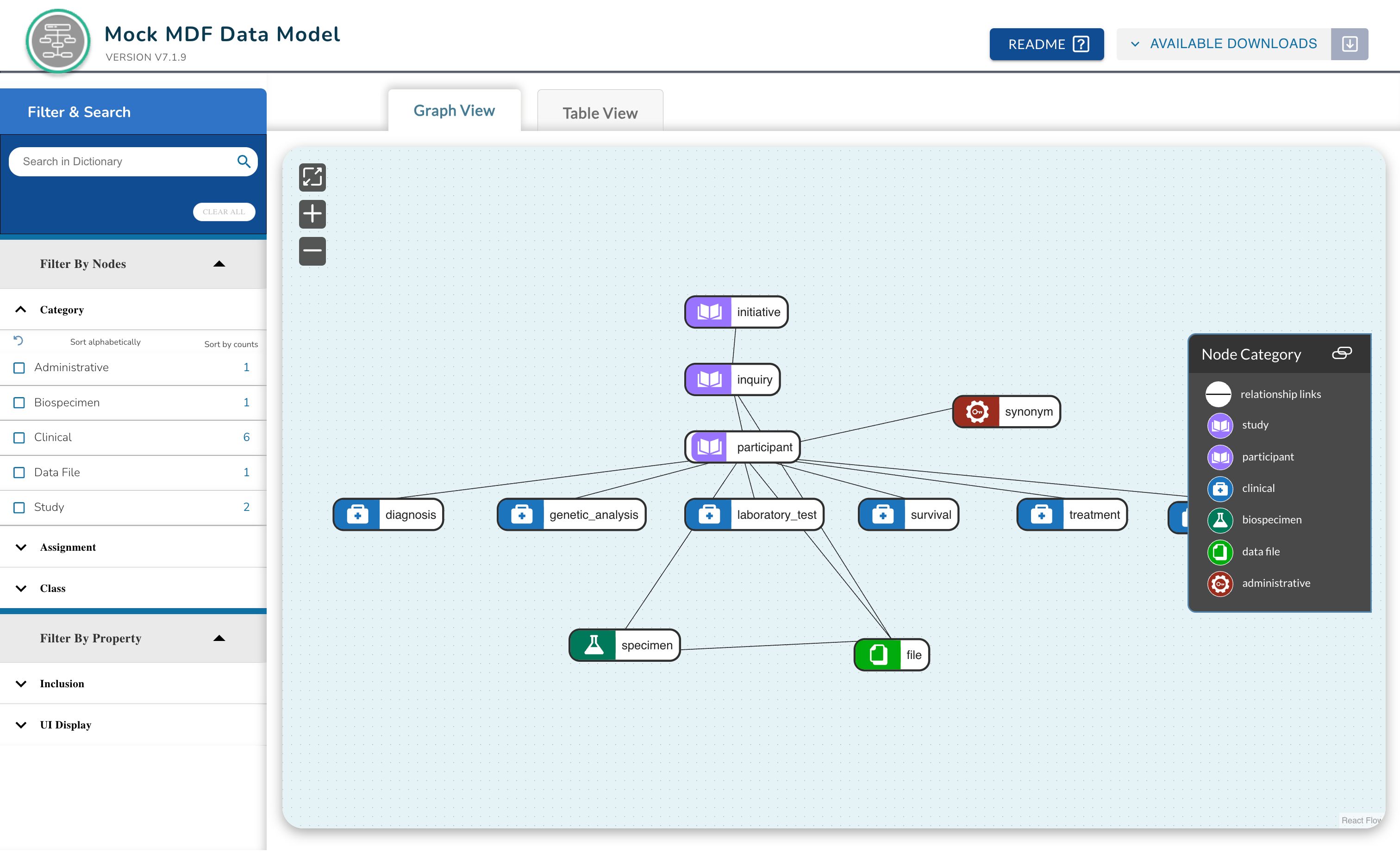
Task: Click the reset sort undo icon
Action: 18,340
